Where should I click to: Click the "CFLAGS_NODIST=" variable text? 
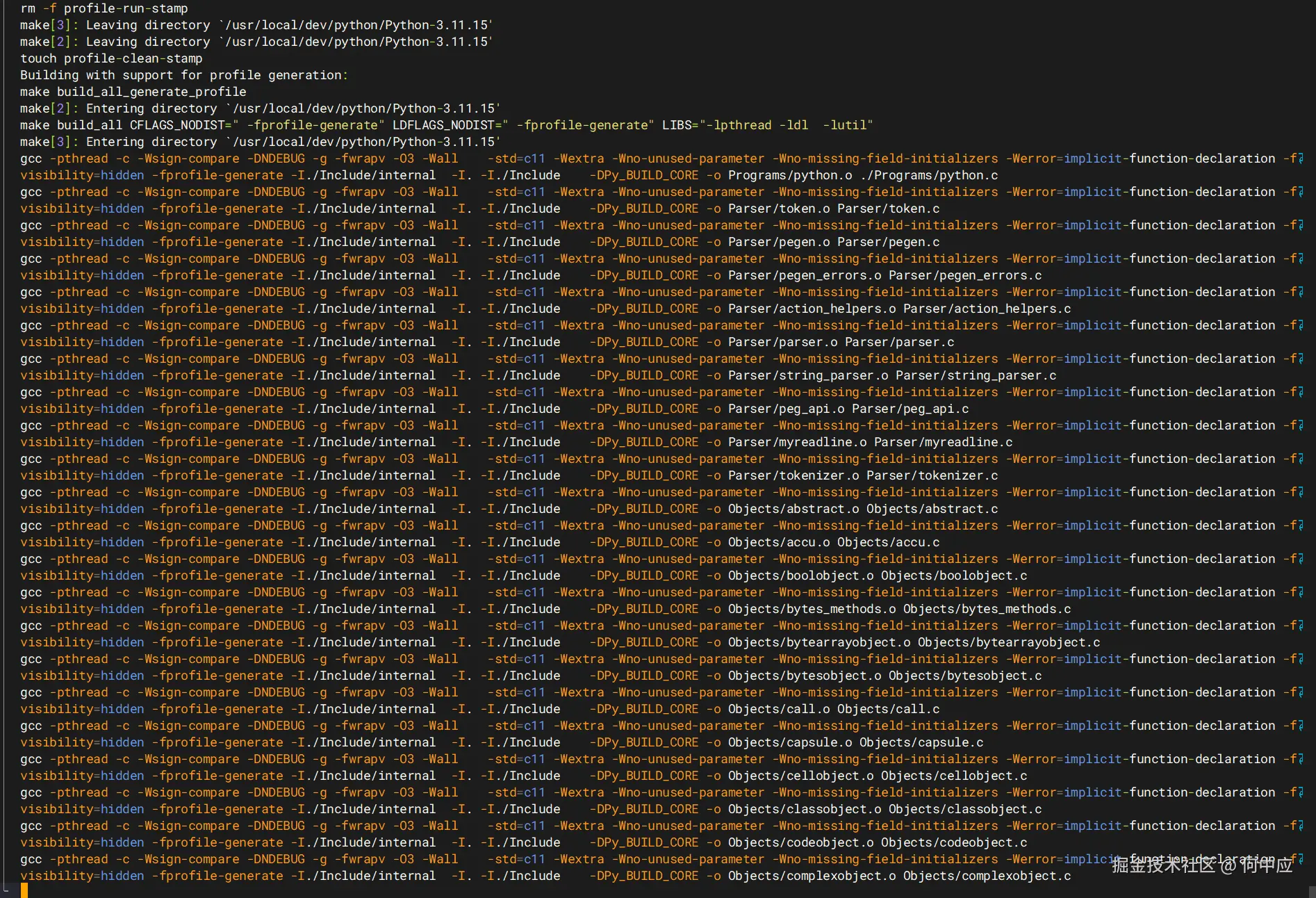point(181,125)
